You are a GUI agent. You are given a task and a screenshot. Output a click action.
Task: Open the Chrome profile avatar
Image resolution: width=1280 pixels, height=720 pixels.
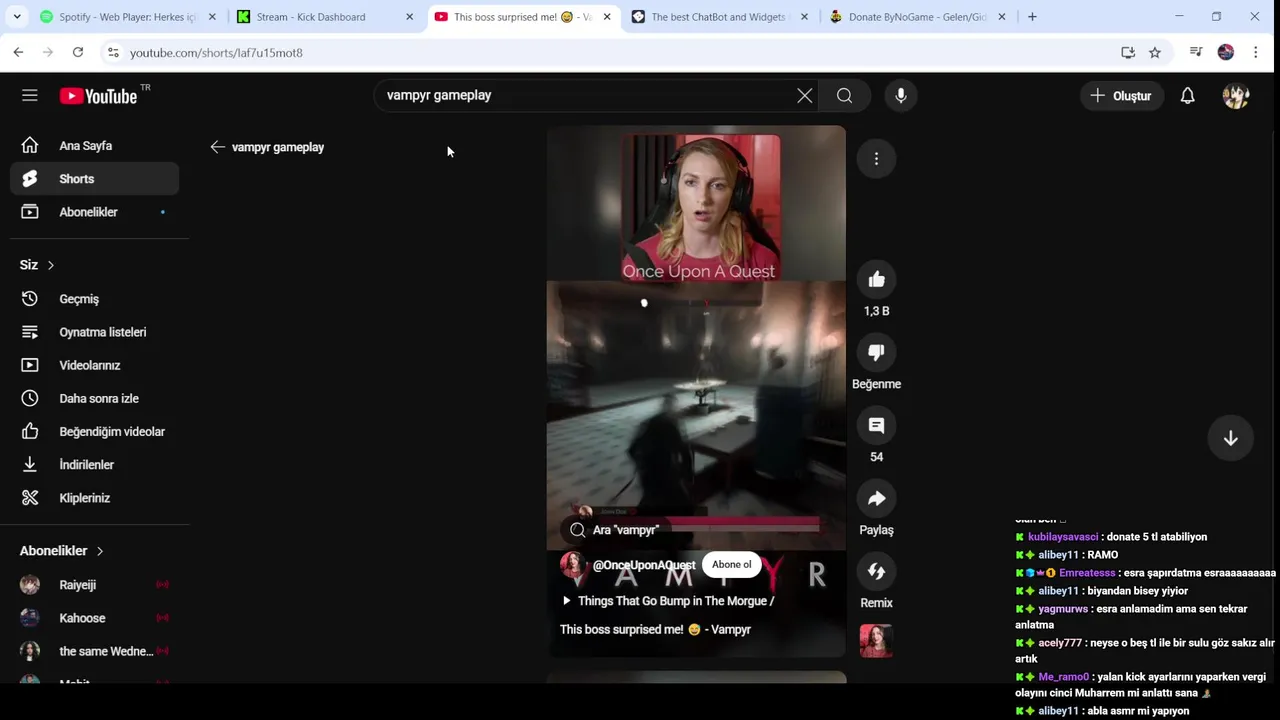pos(1226,52)
